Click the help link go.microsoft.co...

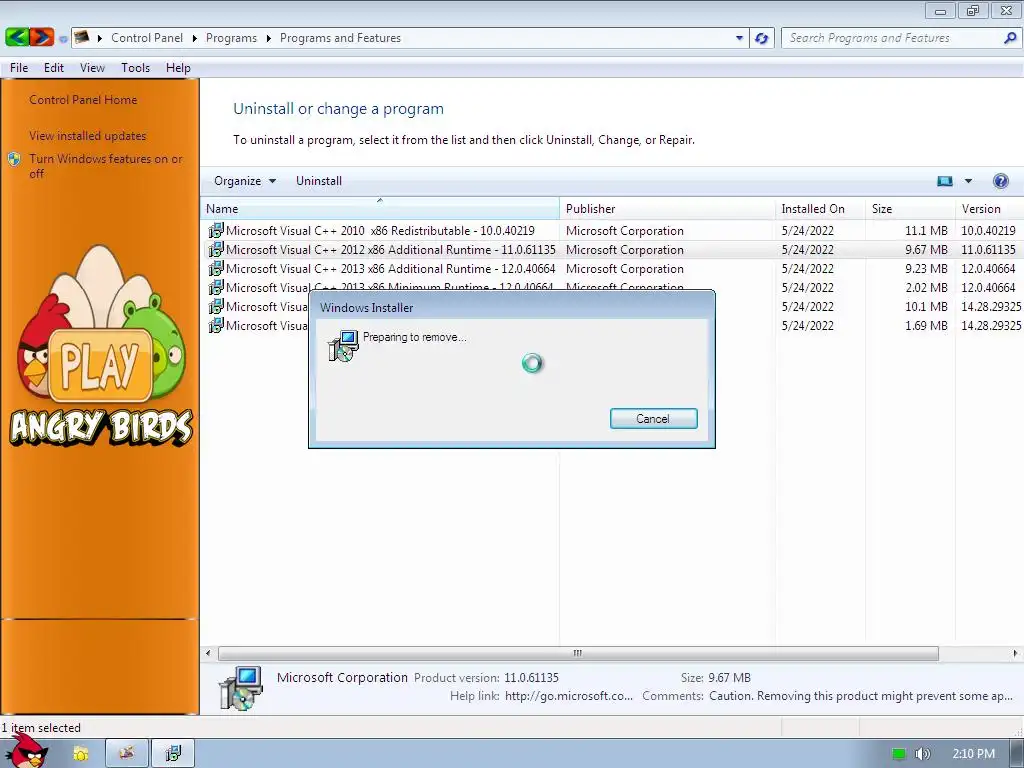click(568, 696)
